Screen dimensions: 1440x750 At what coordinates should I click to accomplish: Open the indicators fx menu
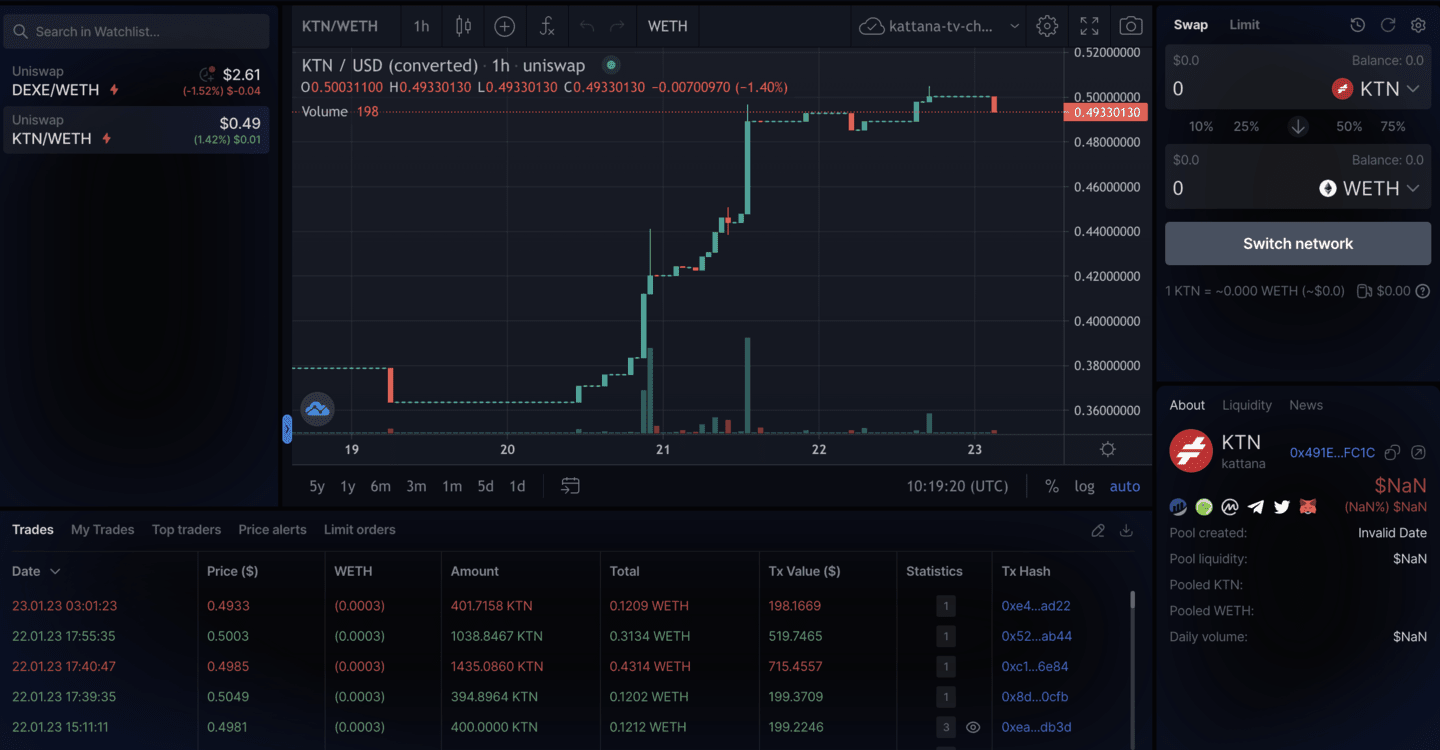547,26
